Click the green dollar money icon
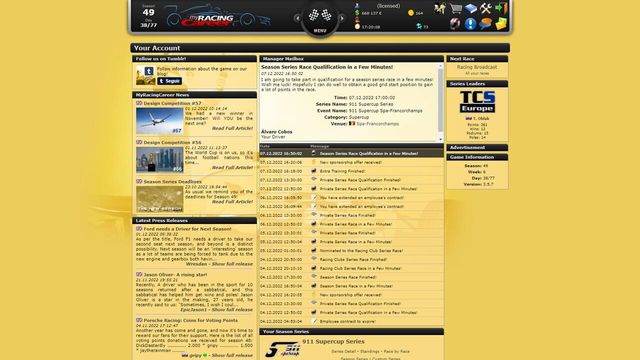The height and width of the screenshot is (360, 640). coord(357,13)
